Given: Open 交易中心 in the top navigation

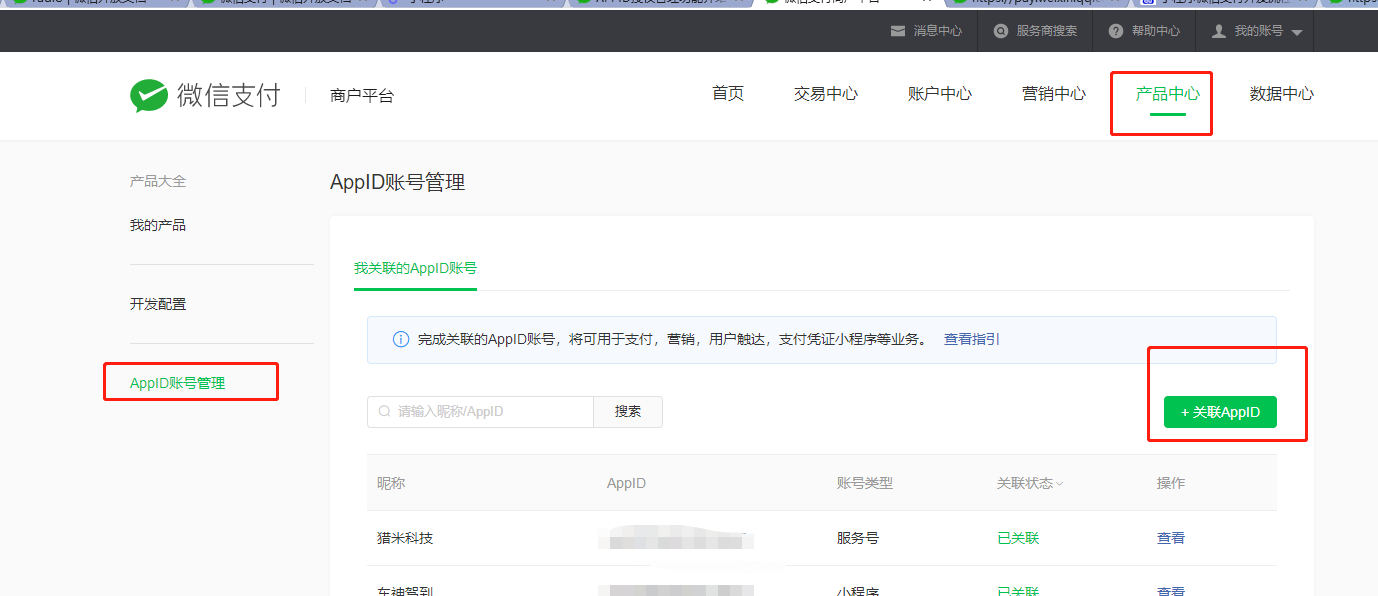Looking at the screenshot, I should coord(826,94).
